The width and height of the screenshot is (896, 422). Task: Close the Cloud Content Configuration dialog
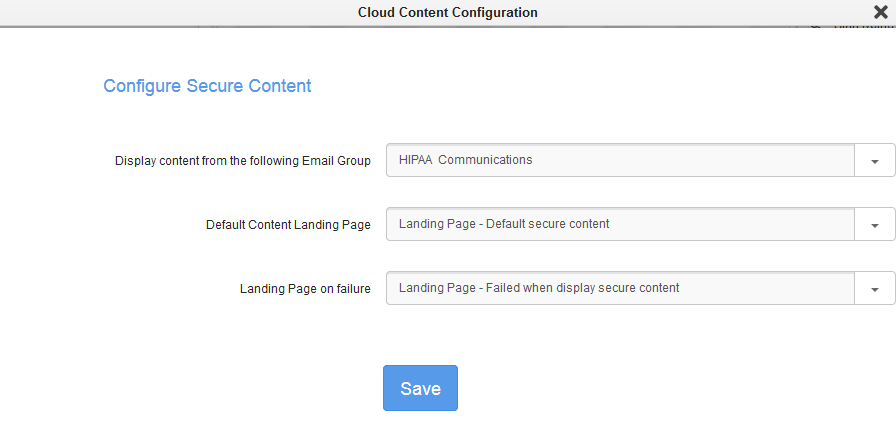tap(880, 12)
